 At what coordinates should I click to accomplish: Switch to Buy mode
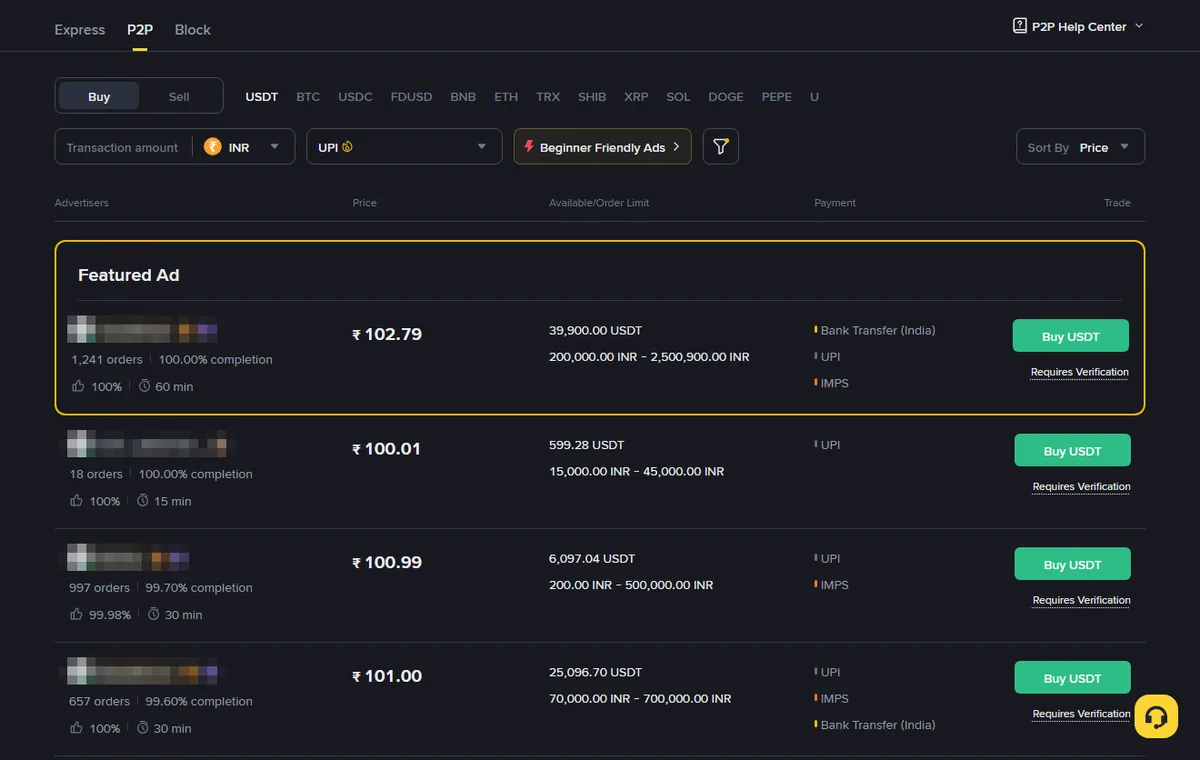tap(99, 96)
